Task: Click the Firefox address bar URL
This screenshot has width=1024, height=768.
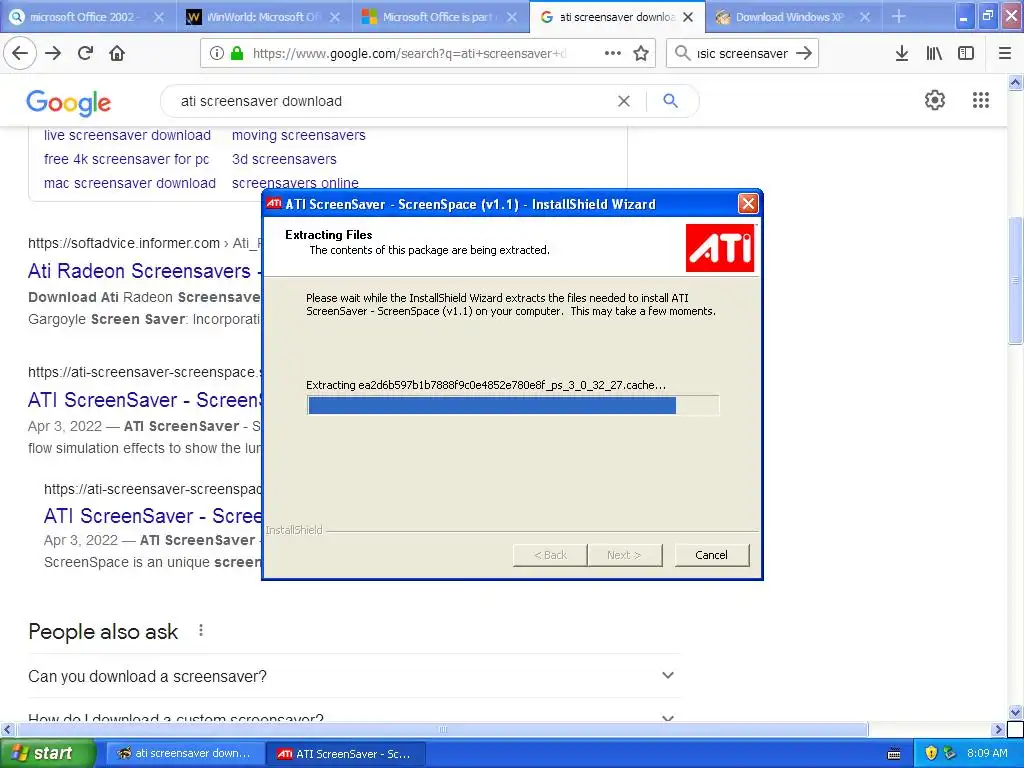Action: tap(411, 54)
